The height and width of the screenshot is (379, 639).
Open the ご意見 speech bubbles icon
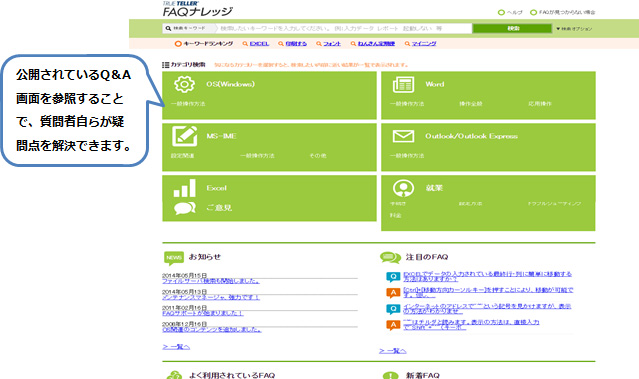(184, 208)
